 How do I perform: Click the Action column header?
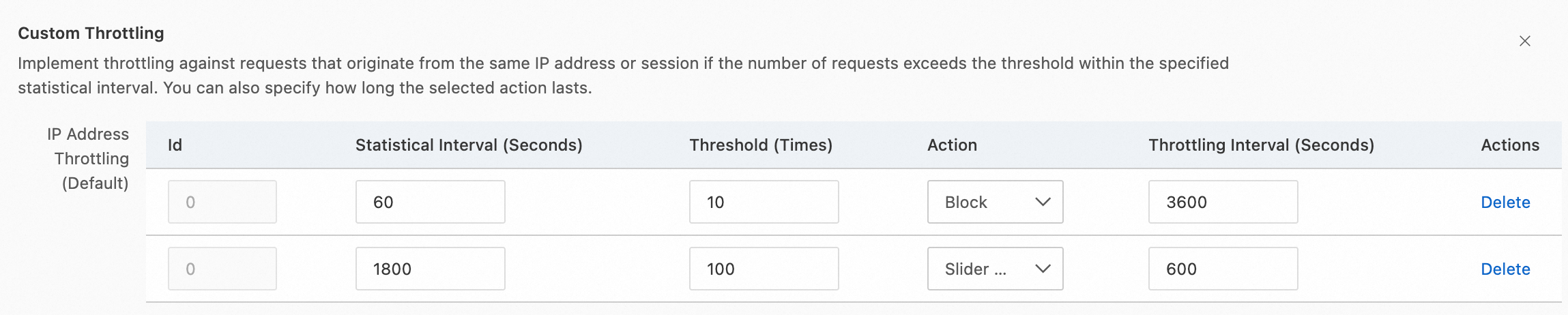pos(952,145)
